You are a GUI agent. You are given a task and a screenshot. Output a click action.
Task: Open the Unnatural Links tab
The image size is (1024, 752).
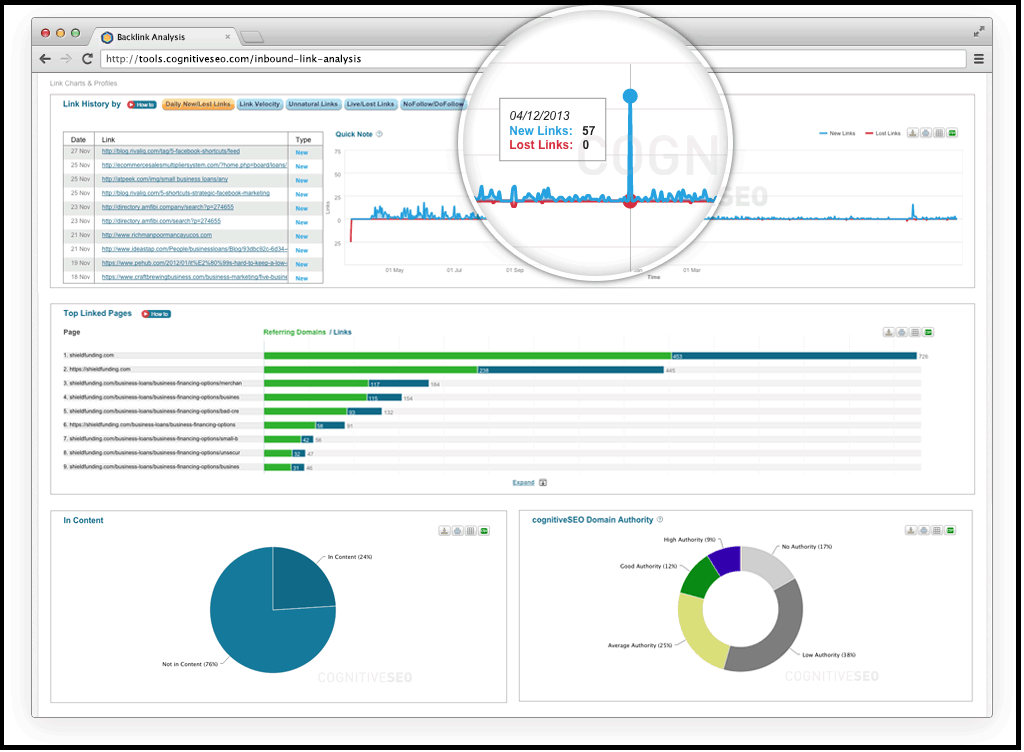click(x=313, y=104)
